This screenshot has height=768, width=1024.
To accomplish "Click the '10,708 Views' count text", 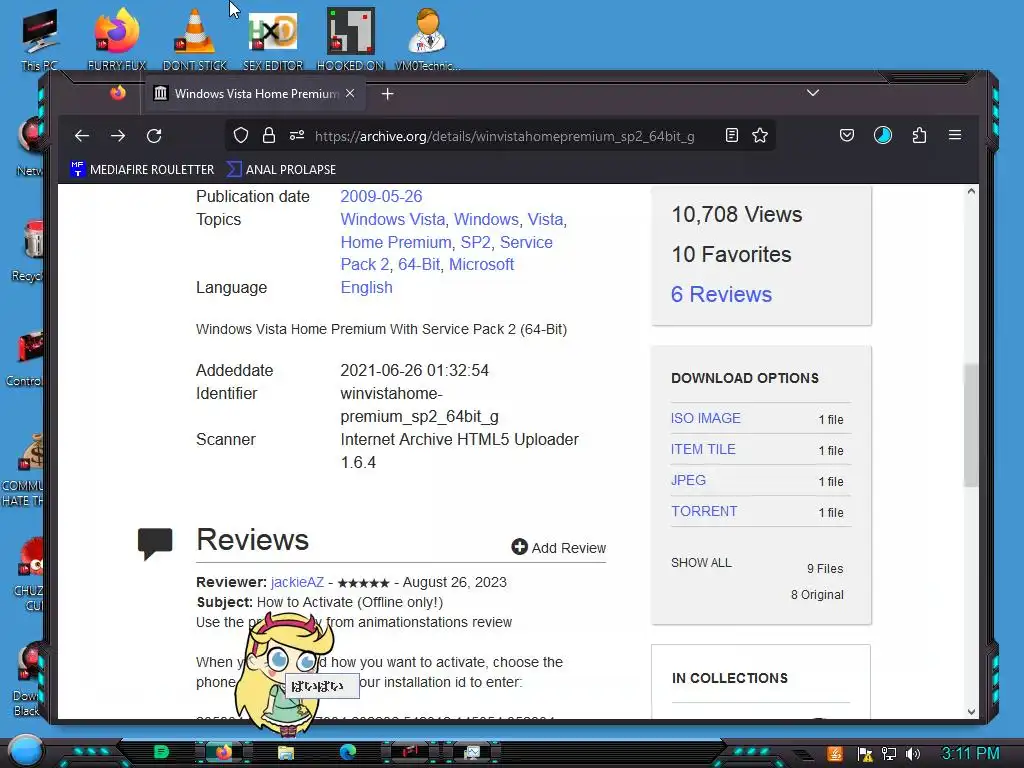I will point(737,214).
